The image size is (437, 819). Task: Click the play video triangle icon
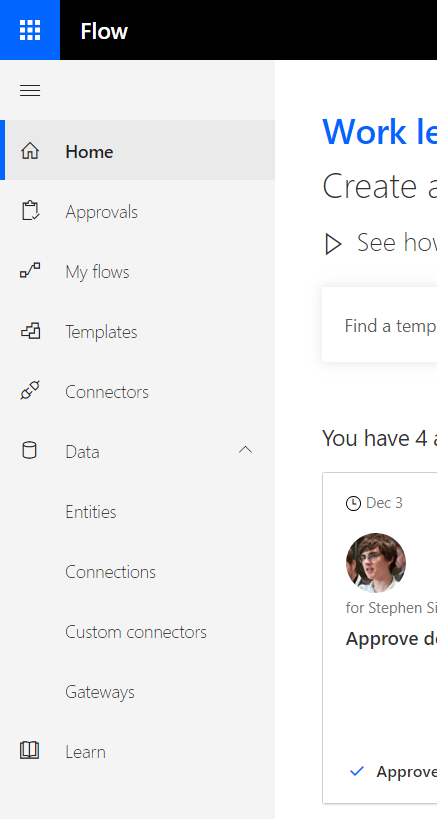[x=333, y=243]
